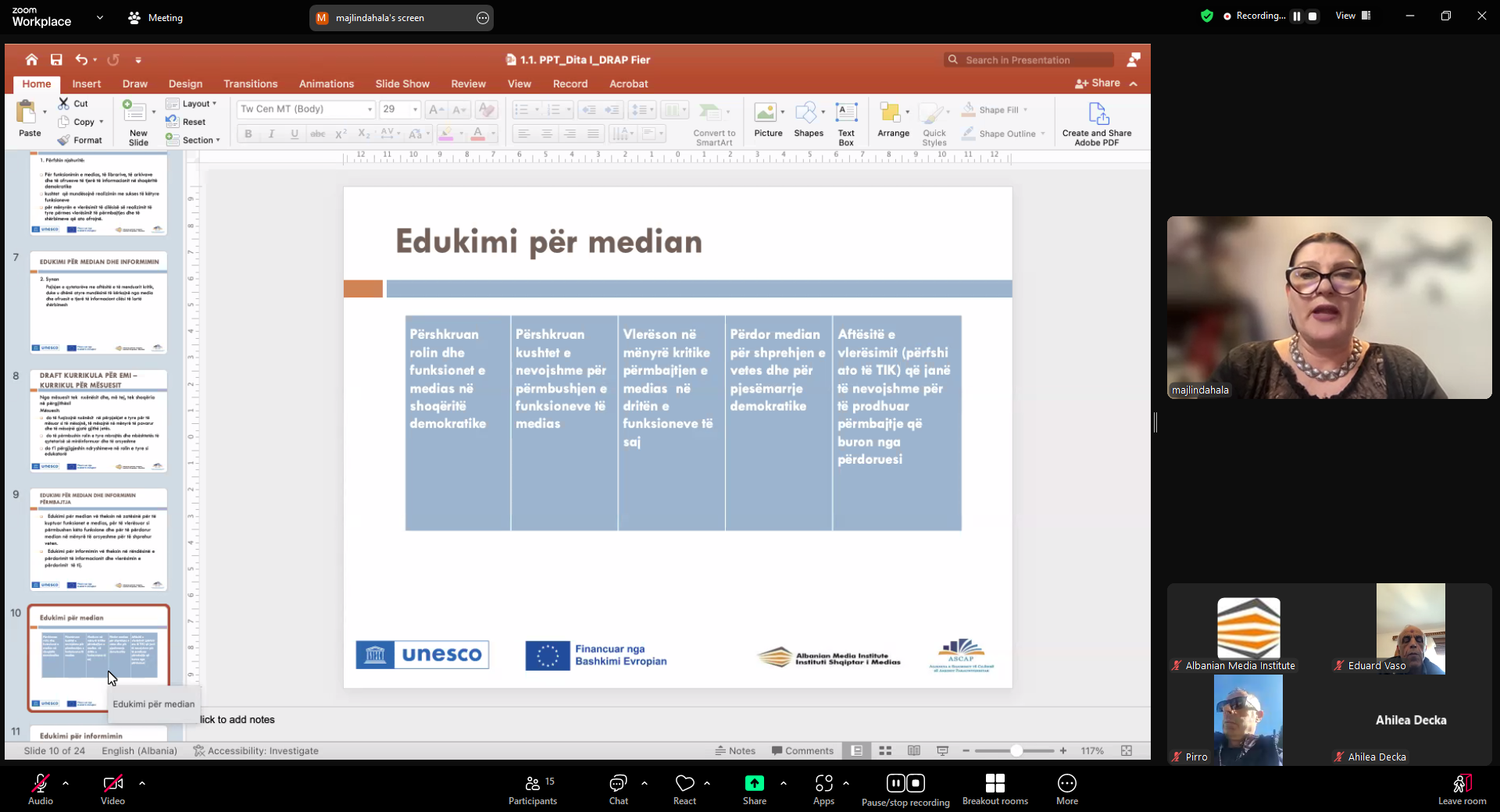The image size is (1500, 812).
Task: Switch to reading view in status bar
Action: click(914, 750)
